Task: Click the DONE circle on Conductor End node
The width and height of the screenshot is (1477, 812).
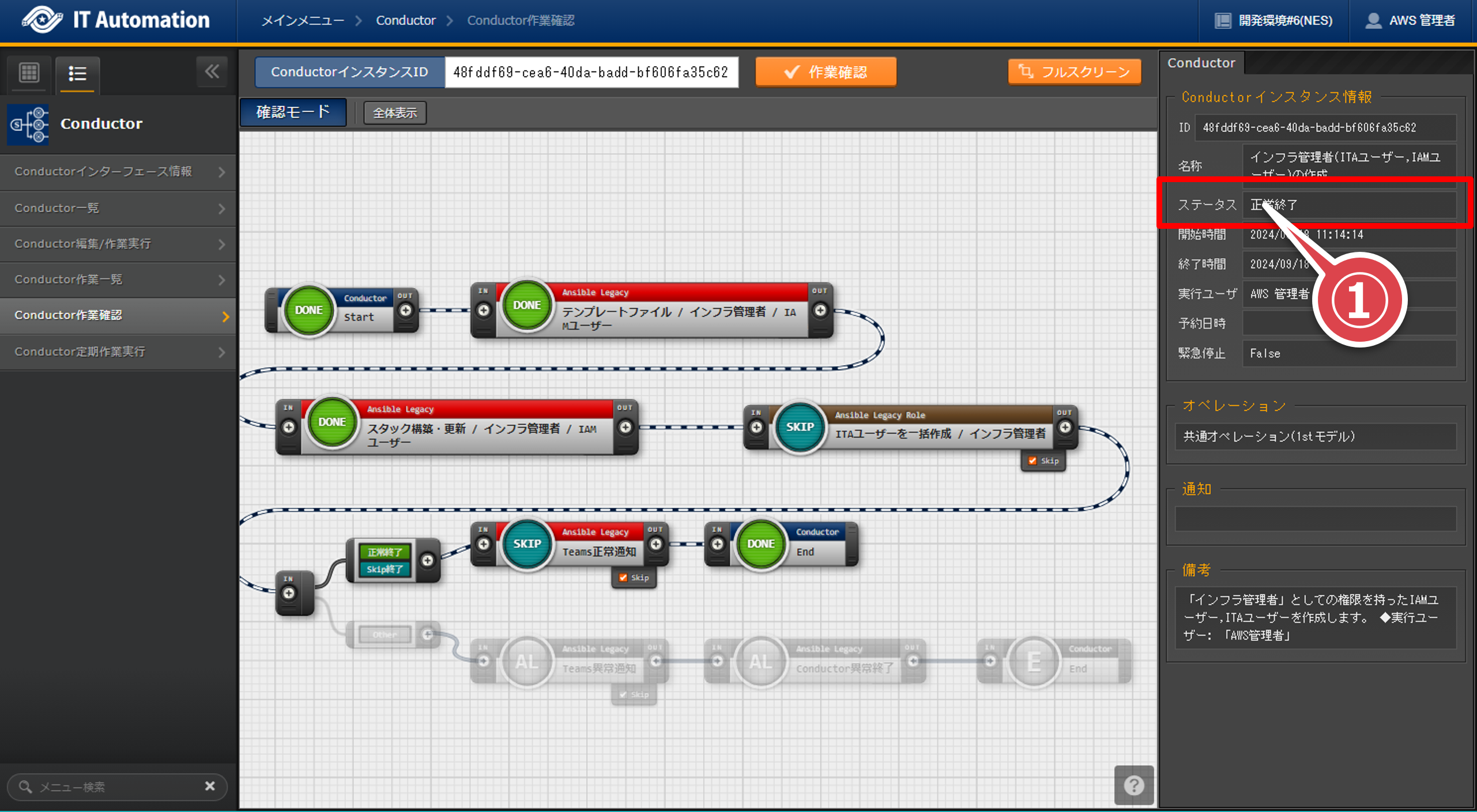Action: tap(760, 543)
